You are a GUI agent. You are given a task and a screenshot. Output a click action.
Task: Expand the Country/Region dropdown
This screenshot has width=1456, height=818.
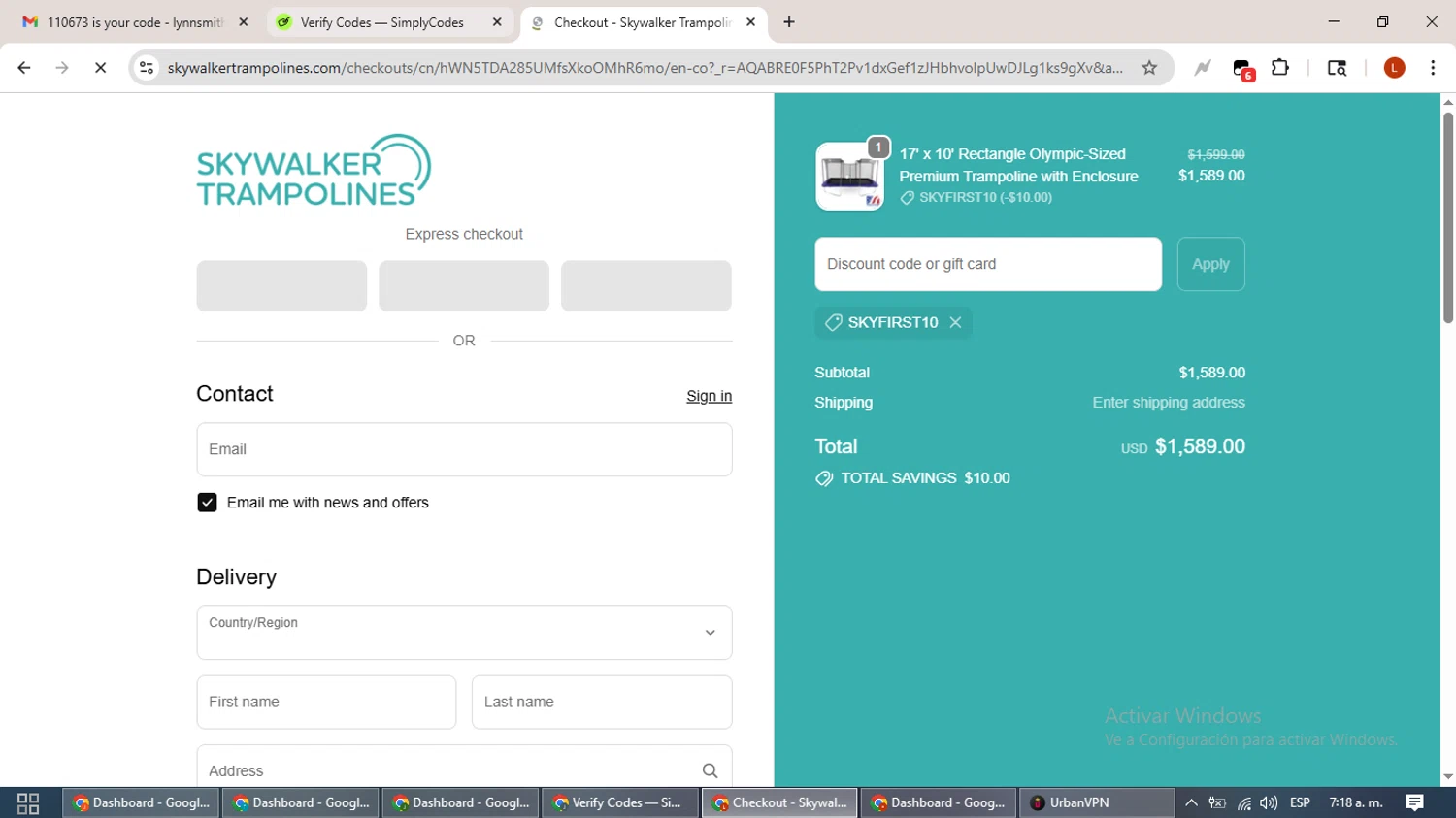coord(464,633)
